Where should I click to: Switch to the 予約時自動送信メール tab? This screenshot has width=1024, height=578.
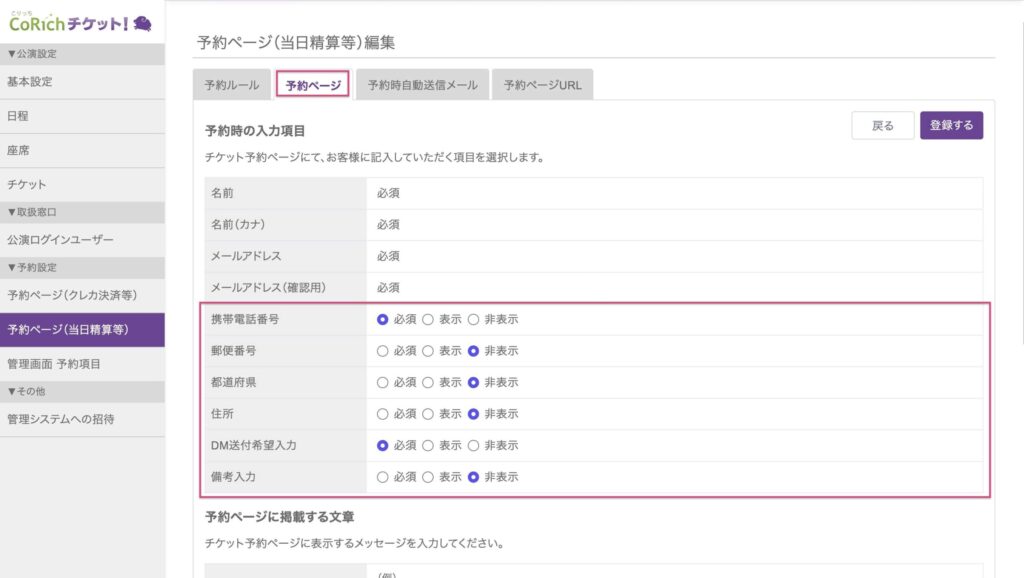coord(422,85)
